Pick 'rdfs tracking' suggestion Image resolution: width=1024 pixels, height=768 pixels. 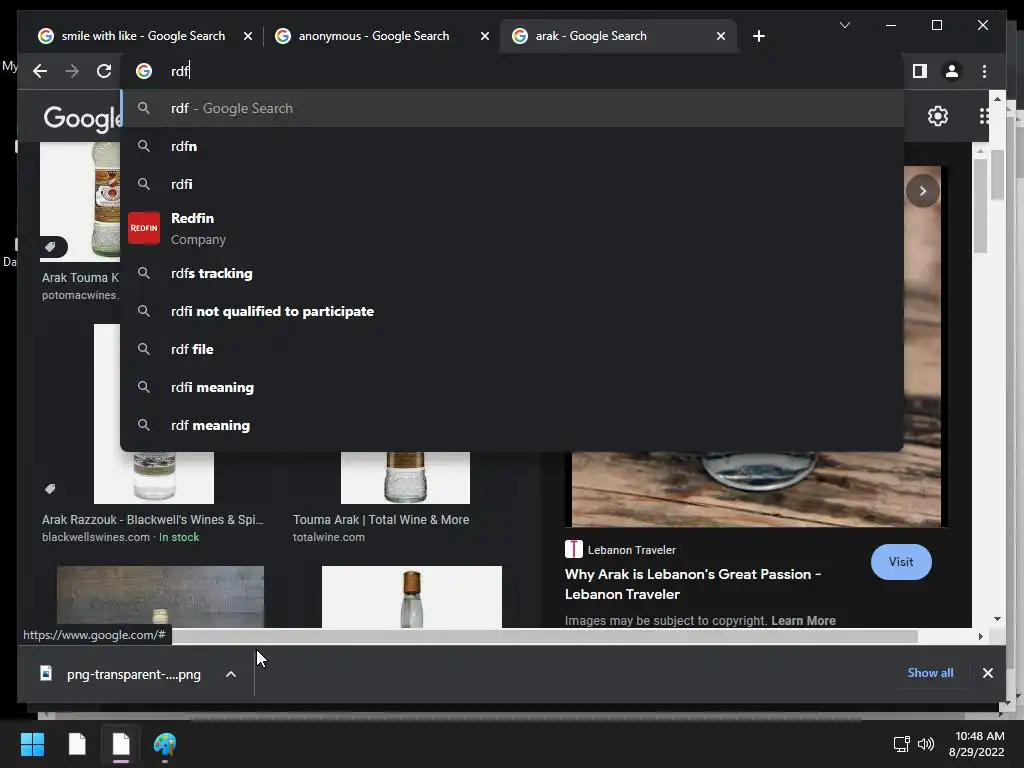[x=512, y=274]
